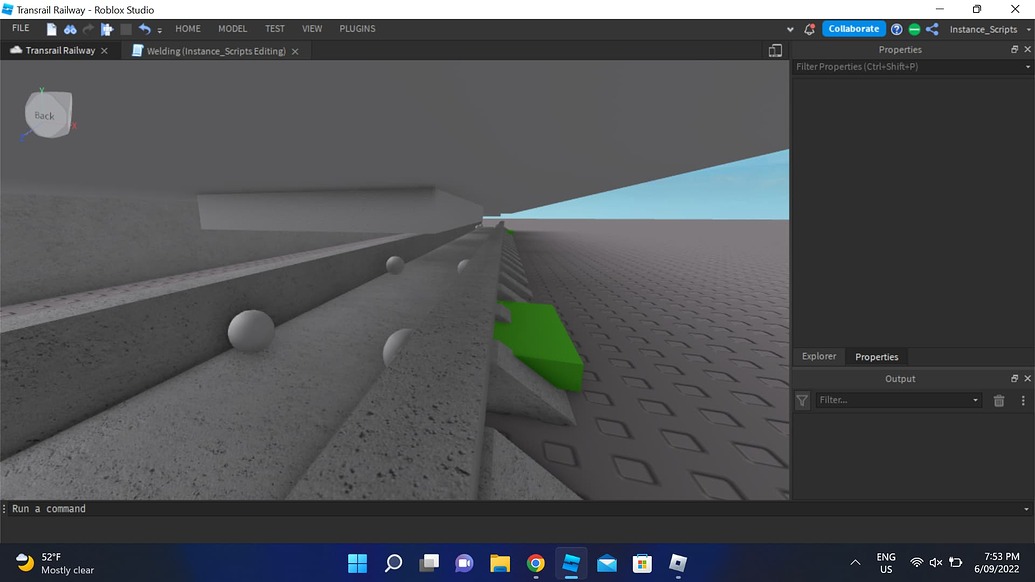The width and height of the screenshot is (1035, 582).
Task: Open the Studio notifications bell
Action: (808, 29)
